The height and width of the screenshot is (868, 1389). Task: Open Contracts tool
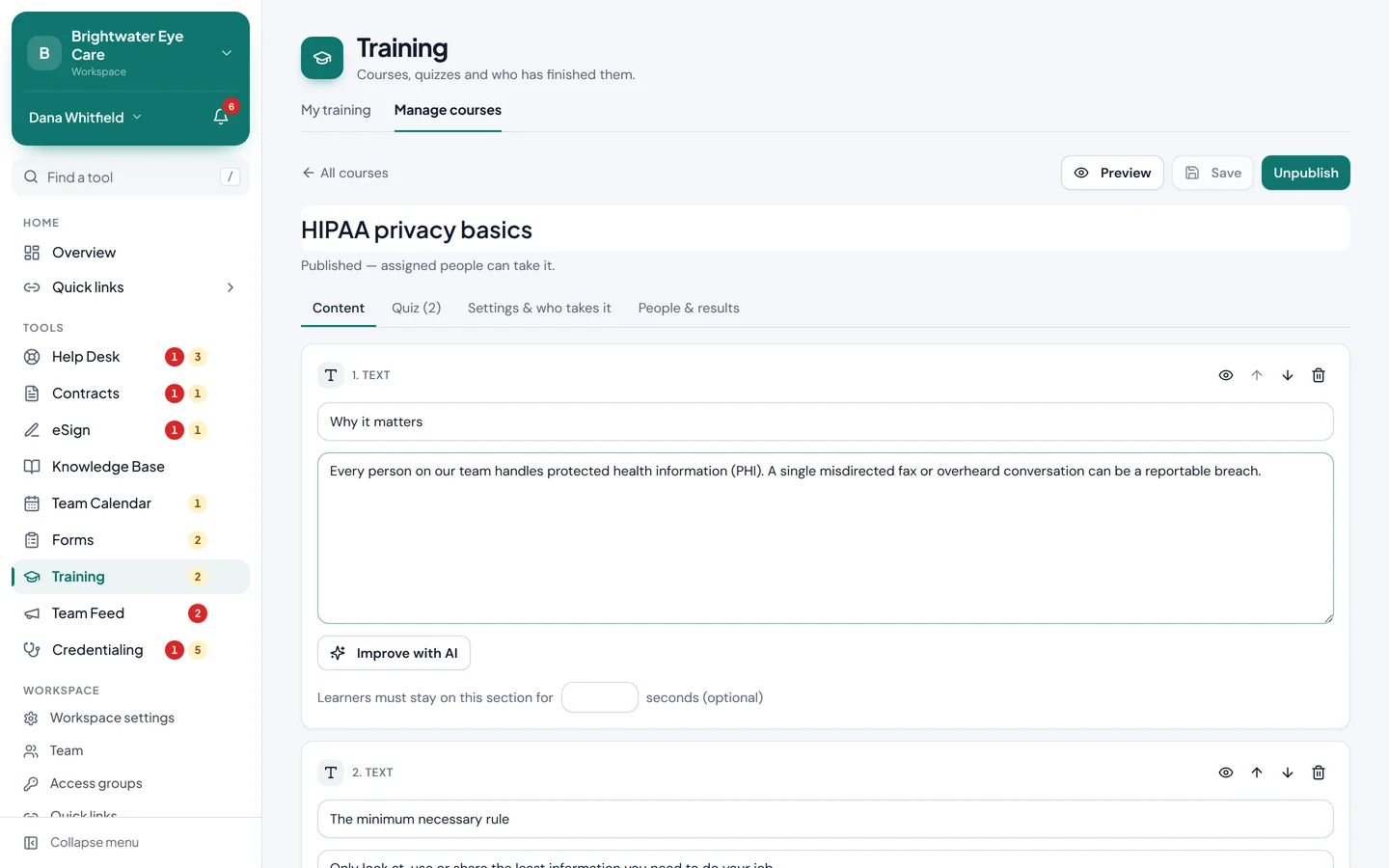coord(130,393)
